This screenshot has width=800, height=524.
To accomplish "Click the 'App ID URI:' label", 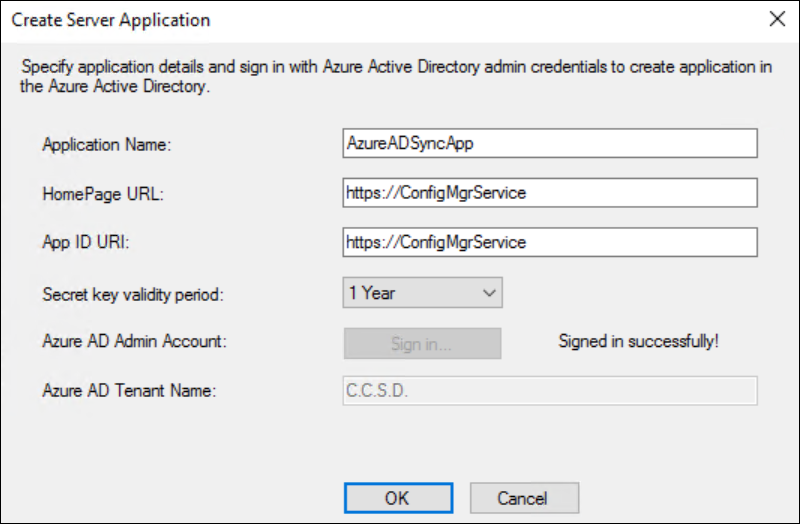I will click(86, 242).
